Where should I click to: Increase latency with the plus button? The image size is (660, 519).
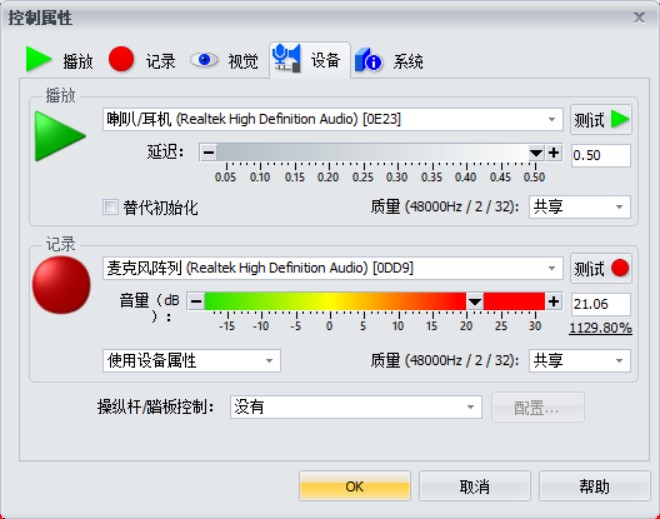[x=554, y=152]
